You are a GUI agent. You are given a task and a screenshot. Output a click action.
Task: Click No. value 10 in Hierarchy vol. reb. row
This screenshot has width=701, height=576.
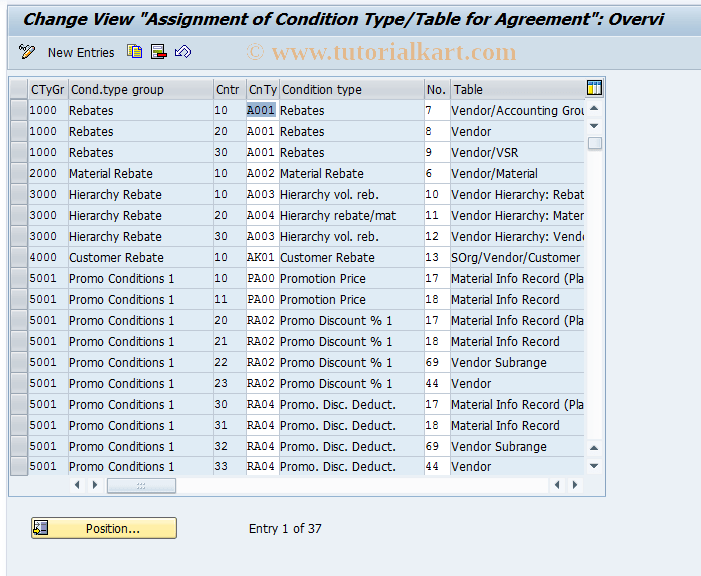point(437,194)
